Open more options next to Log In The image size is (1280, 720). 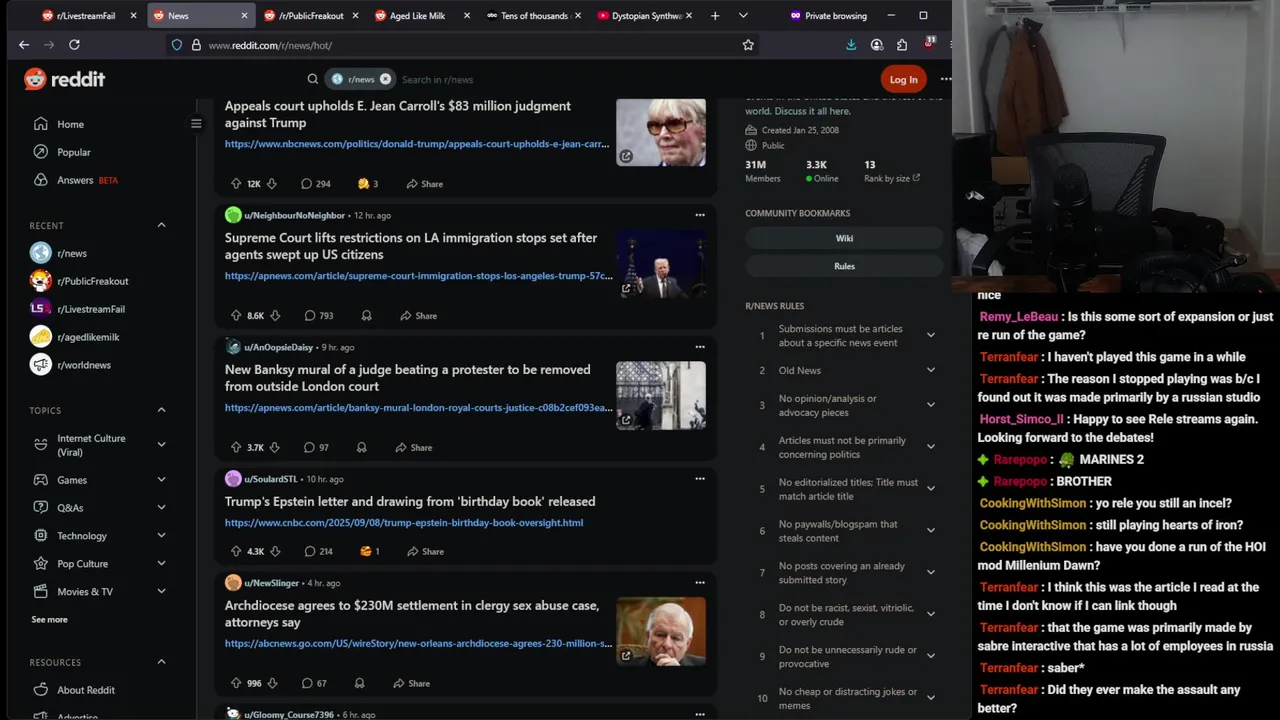click(x=945, y=79)
